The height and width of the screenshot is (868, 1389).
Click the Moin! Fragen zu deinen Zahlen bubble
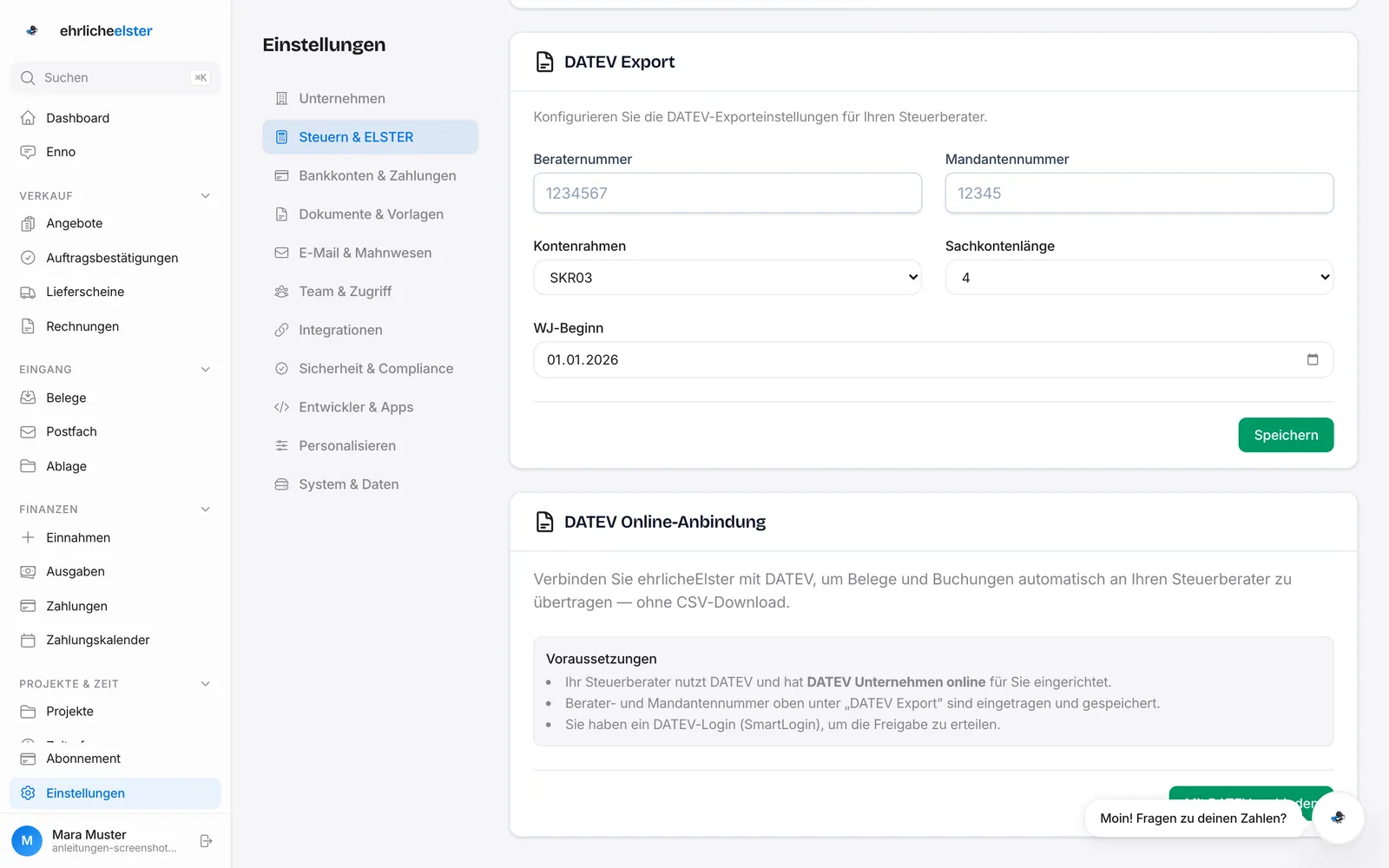click(x=1193, y=819)
